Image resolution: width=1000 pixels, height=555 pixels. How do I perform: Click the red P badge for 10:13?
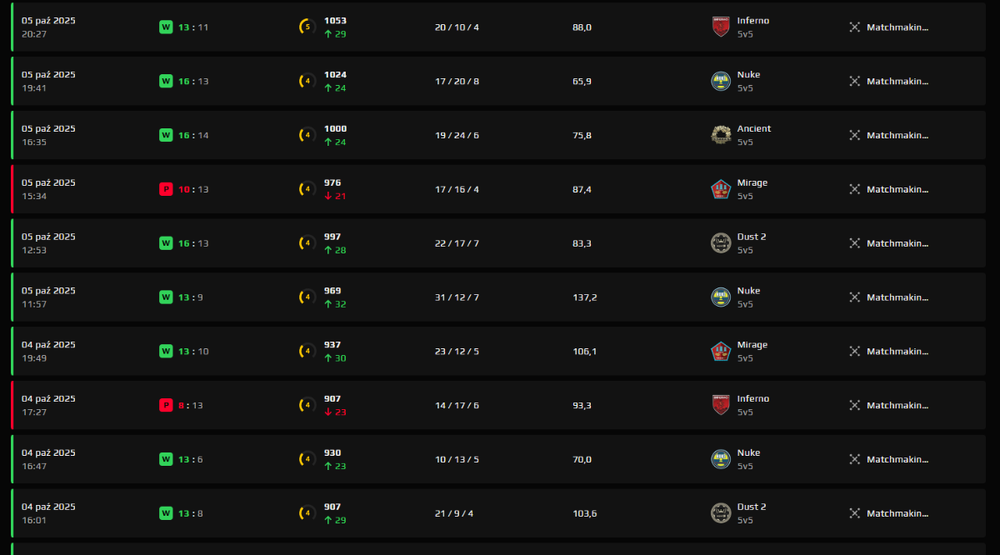pos(166,189)
